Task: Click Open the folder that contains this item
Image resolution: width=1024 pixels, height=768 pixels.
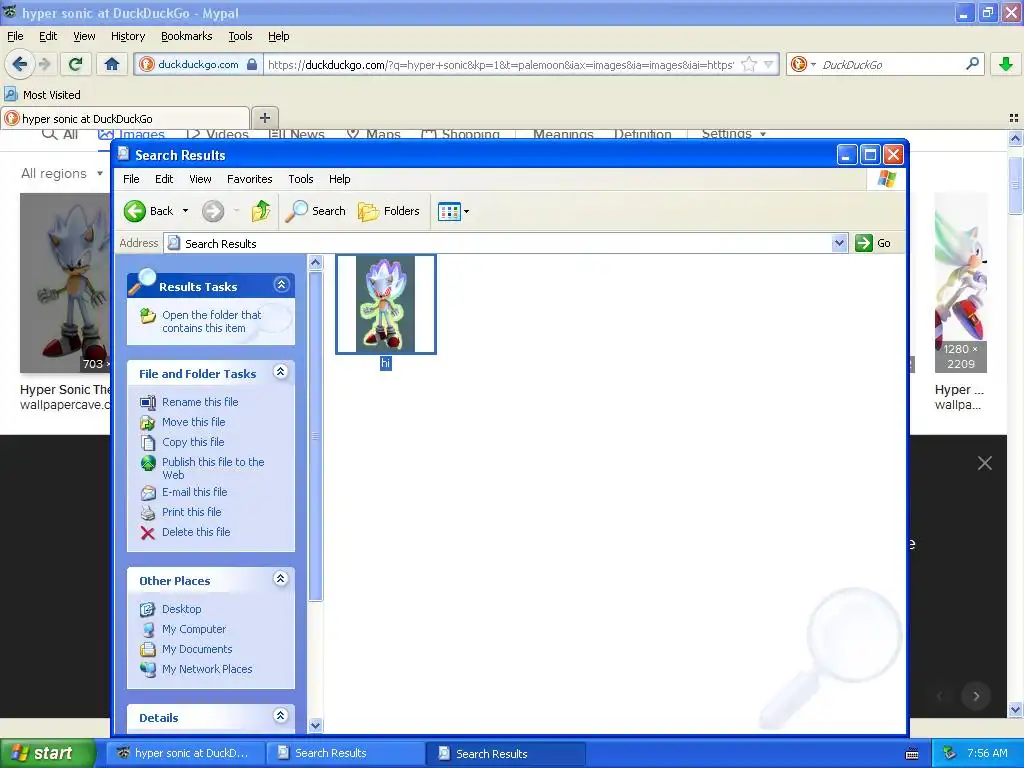Action: tap(212, 321)
